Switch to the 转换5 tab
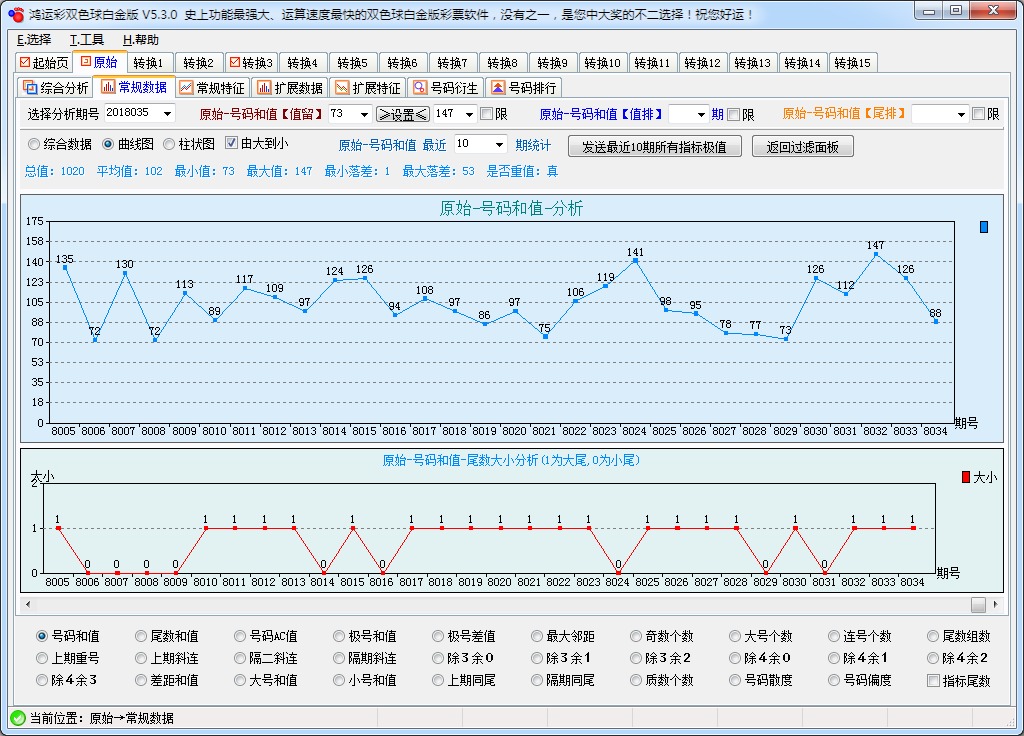This screenshot has height=736, width=1024. click(x=352, y=62)
